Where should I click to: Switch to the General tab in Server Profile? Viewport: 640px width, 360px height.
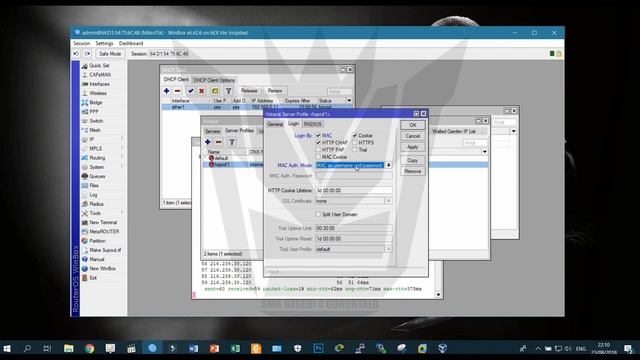click(x=275, y=124)
